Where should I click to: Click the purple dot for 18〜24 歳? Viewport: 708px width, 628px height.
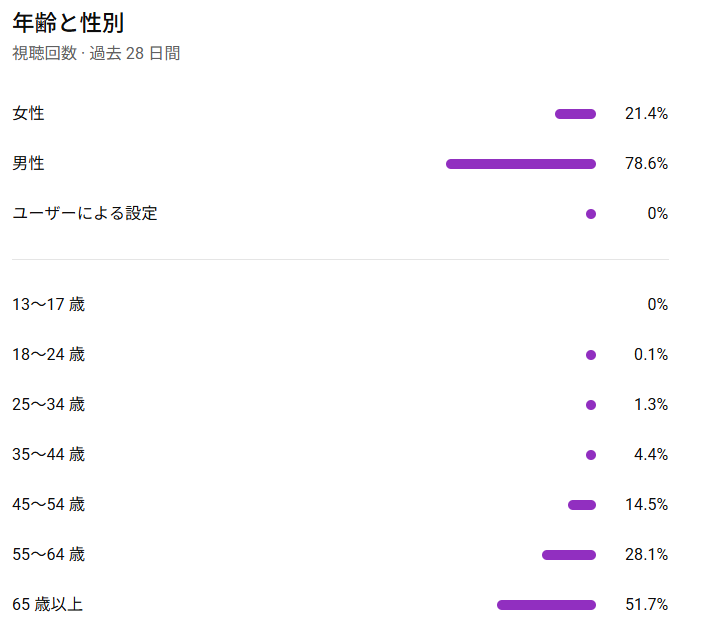point(591,355)
